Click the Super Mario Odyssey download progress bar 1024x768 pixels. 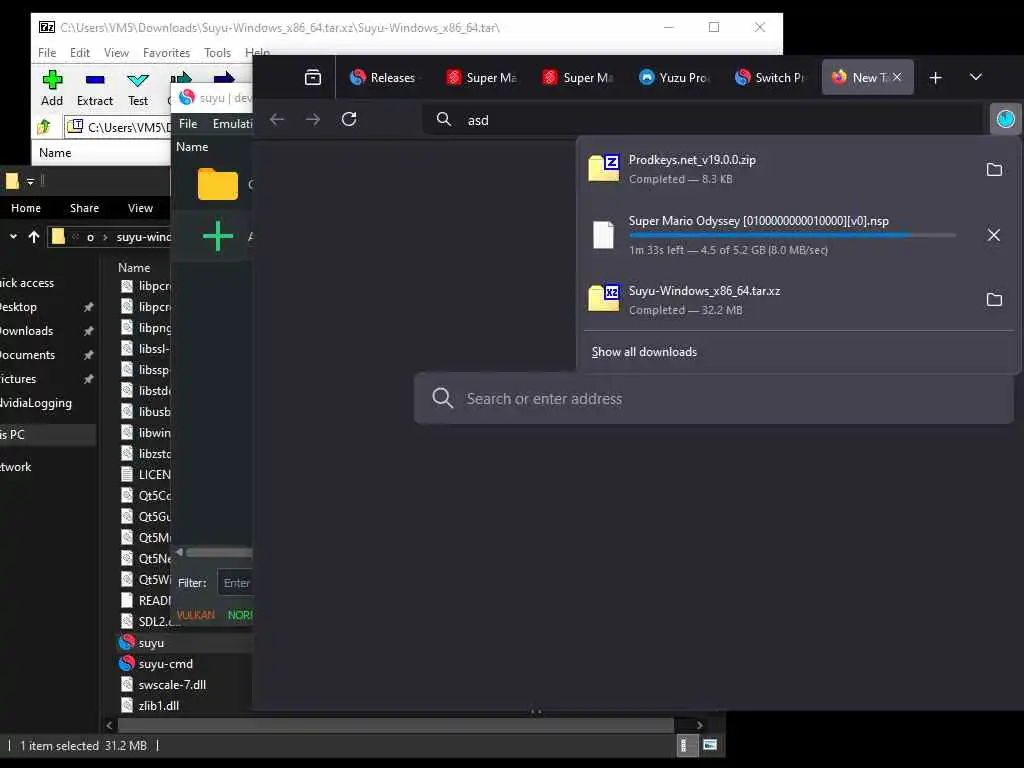coord(792,235)
